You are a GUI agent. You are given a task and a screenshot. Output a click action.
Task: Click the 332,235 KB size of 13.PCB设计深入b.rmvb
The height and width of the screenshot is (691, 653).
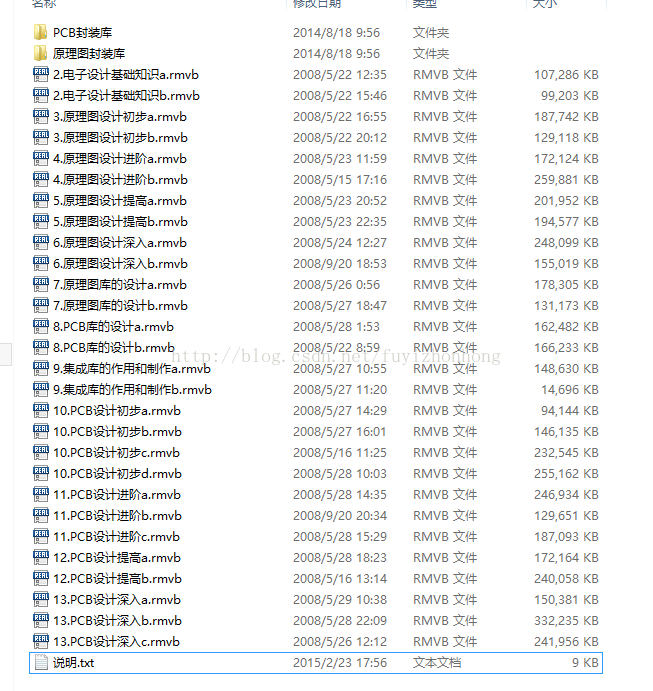coord(566,620)
